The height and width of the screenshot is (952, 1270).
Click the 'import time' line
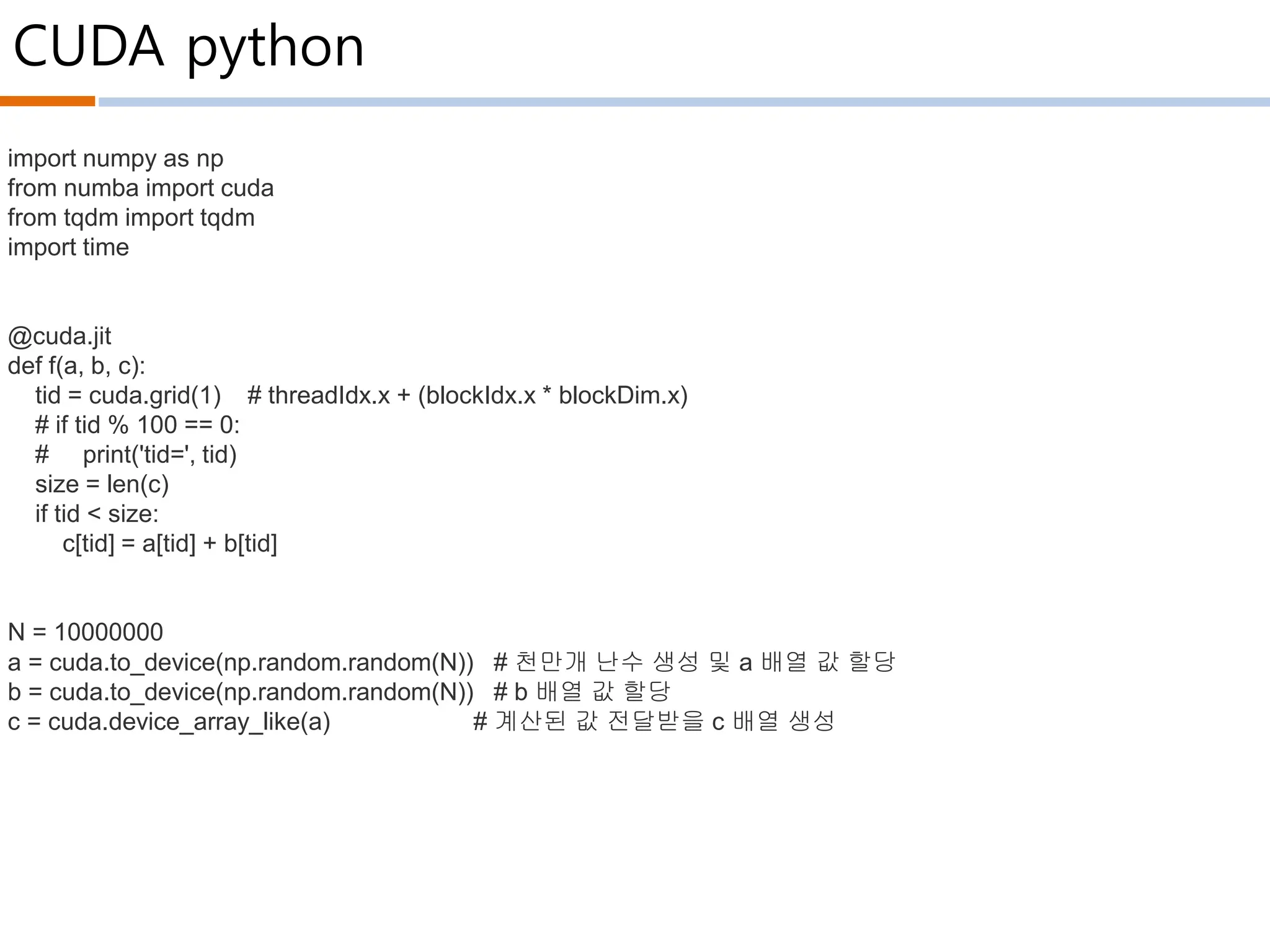tap(68, 248)
